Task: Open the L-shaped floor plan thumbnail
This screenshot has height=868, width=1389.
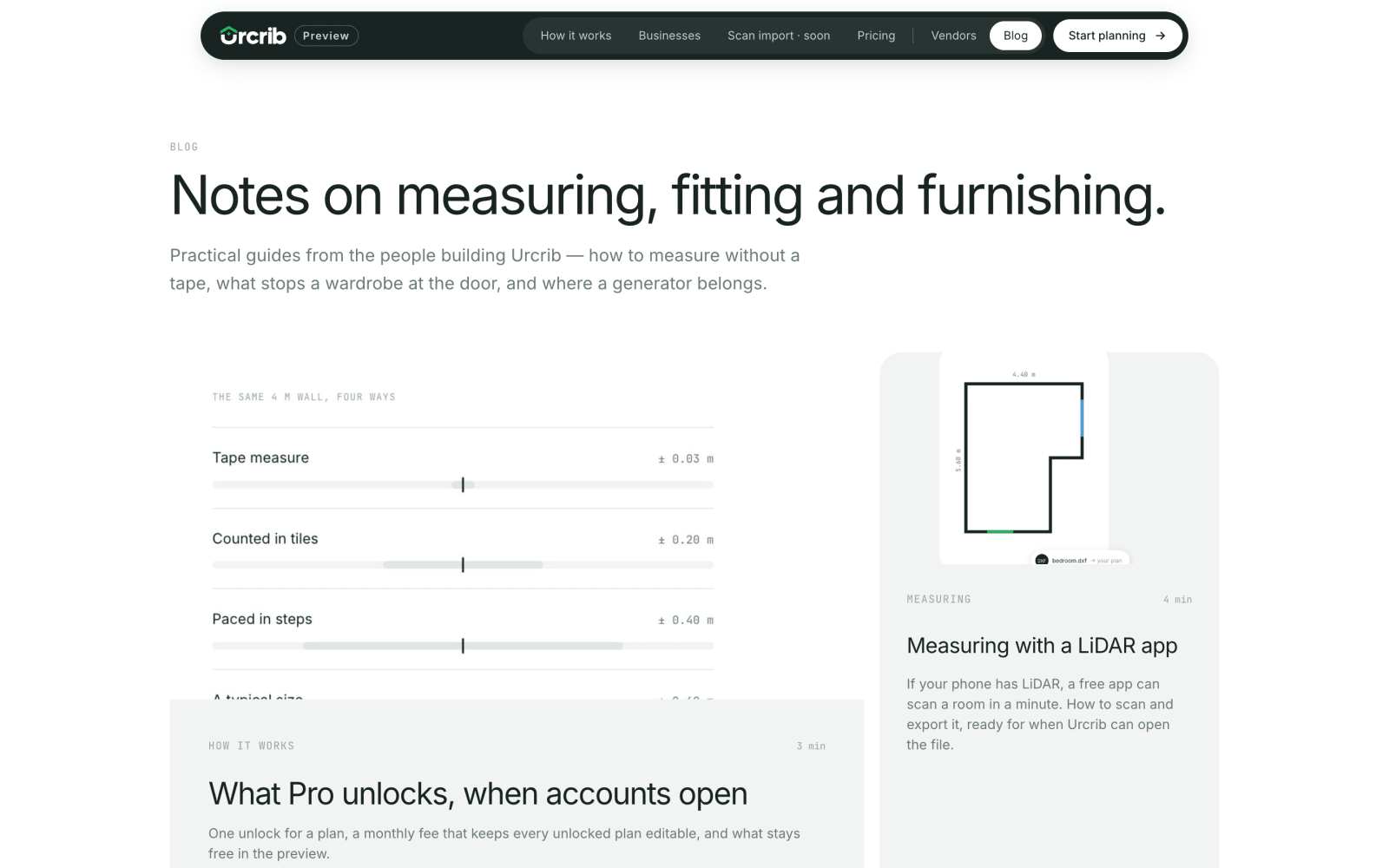Action: pyautogui.click(x=1024, y=457)
